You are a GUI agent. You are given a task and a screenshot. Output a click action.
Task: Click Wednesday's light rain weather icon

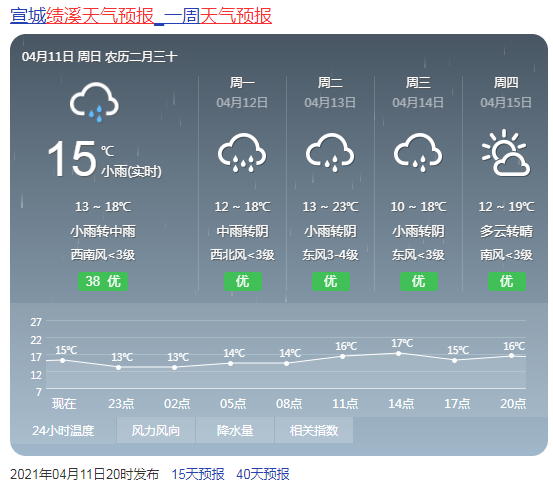[418, 152]
